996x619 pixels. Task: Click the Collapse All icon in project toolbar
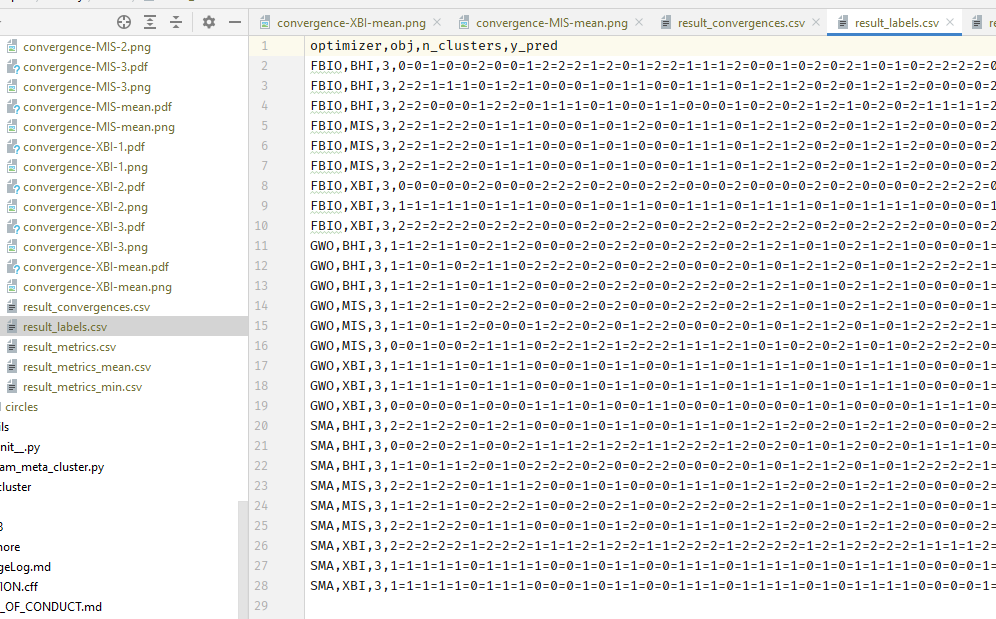176,22
